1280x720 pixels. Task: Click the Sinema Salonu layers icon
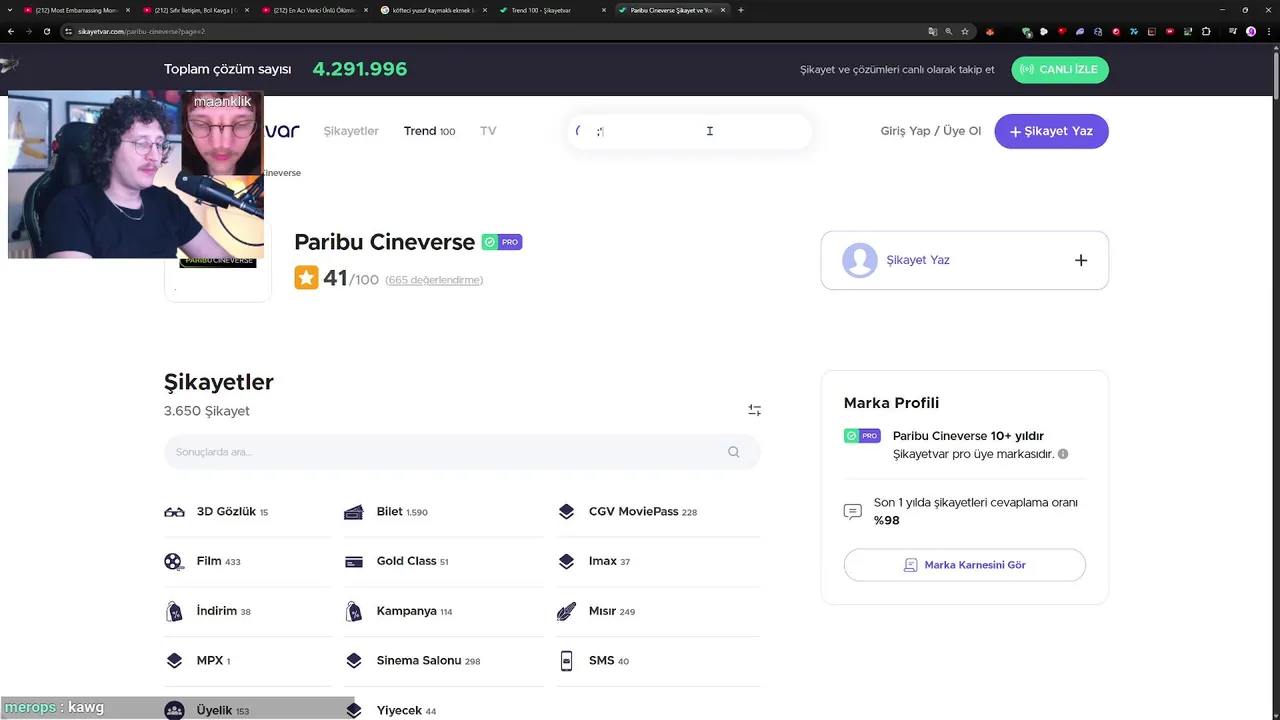353,661
